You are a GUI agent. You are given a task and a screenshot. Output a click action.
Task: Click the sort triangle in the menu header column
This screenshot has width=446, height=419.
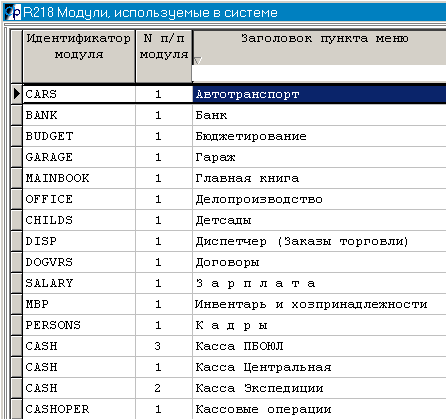197,61
